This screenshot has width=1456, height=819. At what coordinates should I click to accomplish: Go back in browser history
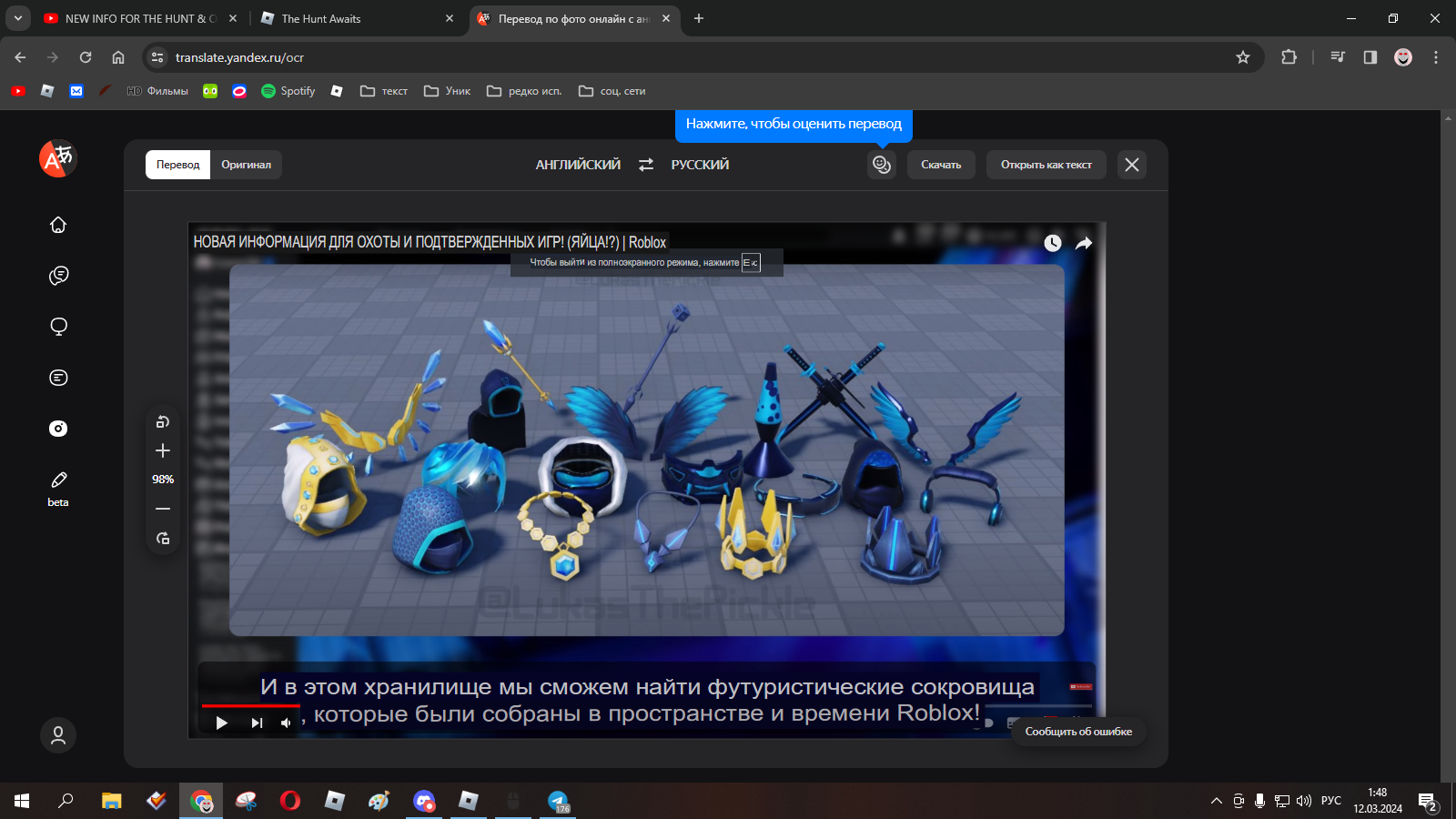(x=20, y=57)
